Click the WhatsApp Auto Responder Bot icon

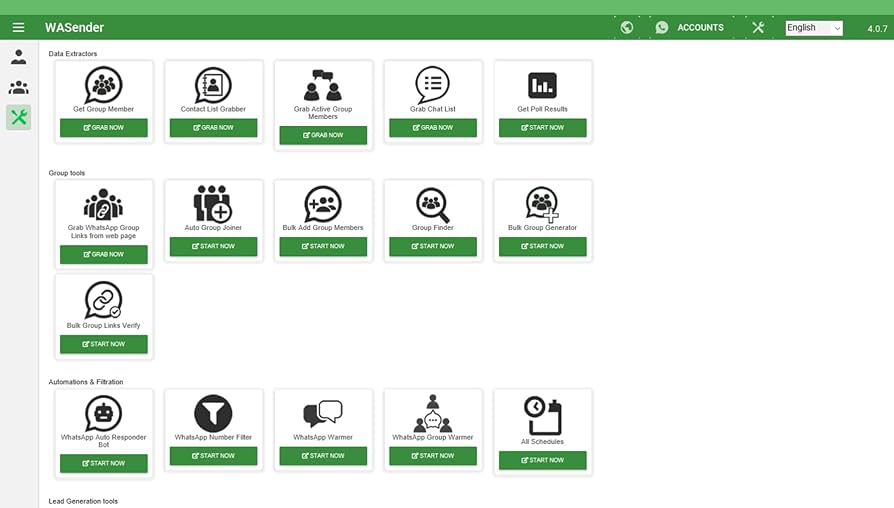coord(103,413)
